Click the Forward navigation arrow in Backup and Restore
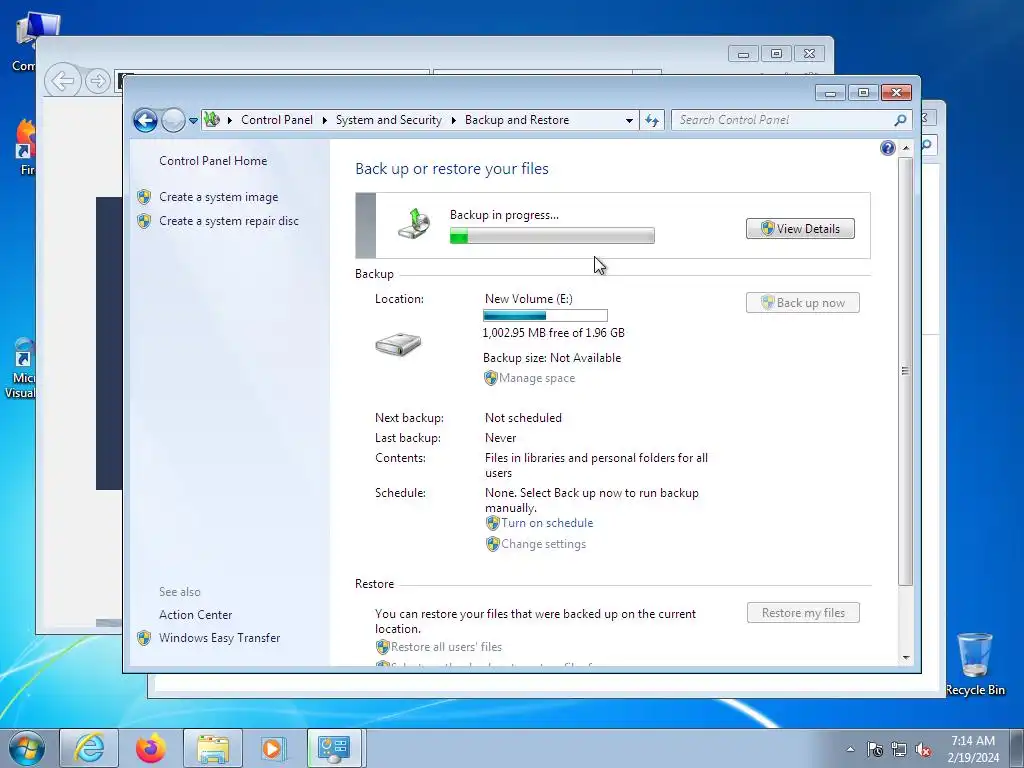1024x768 pixels. pos(173,120)
